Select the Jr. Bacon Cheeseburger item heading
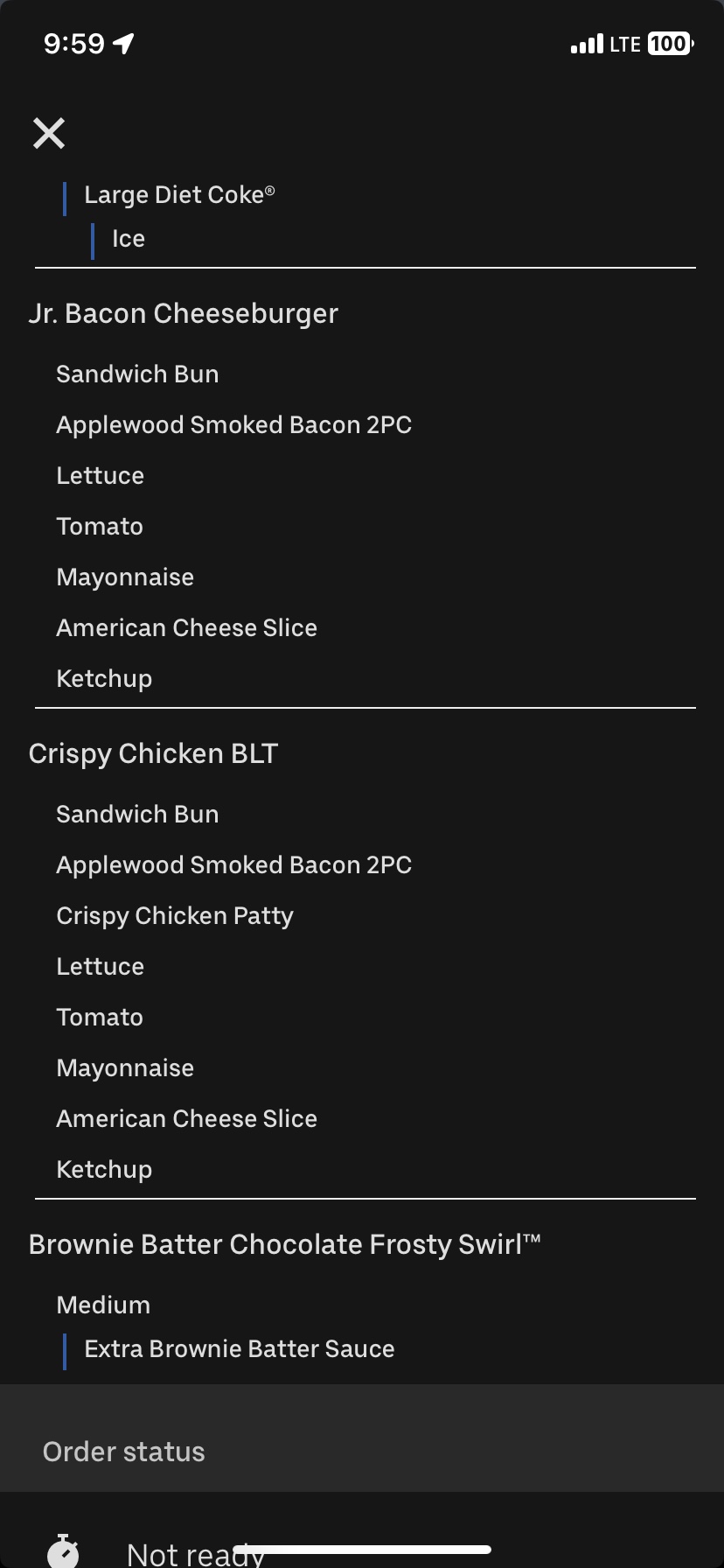The height and width of the screenshot is (1568, 724). click(183, 313)
